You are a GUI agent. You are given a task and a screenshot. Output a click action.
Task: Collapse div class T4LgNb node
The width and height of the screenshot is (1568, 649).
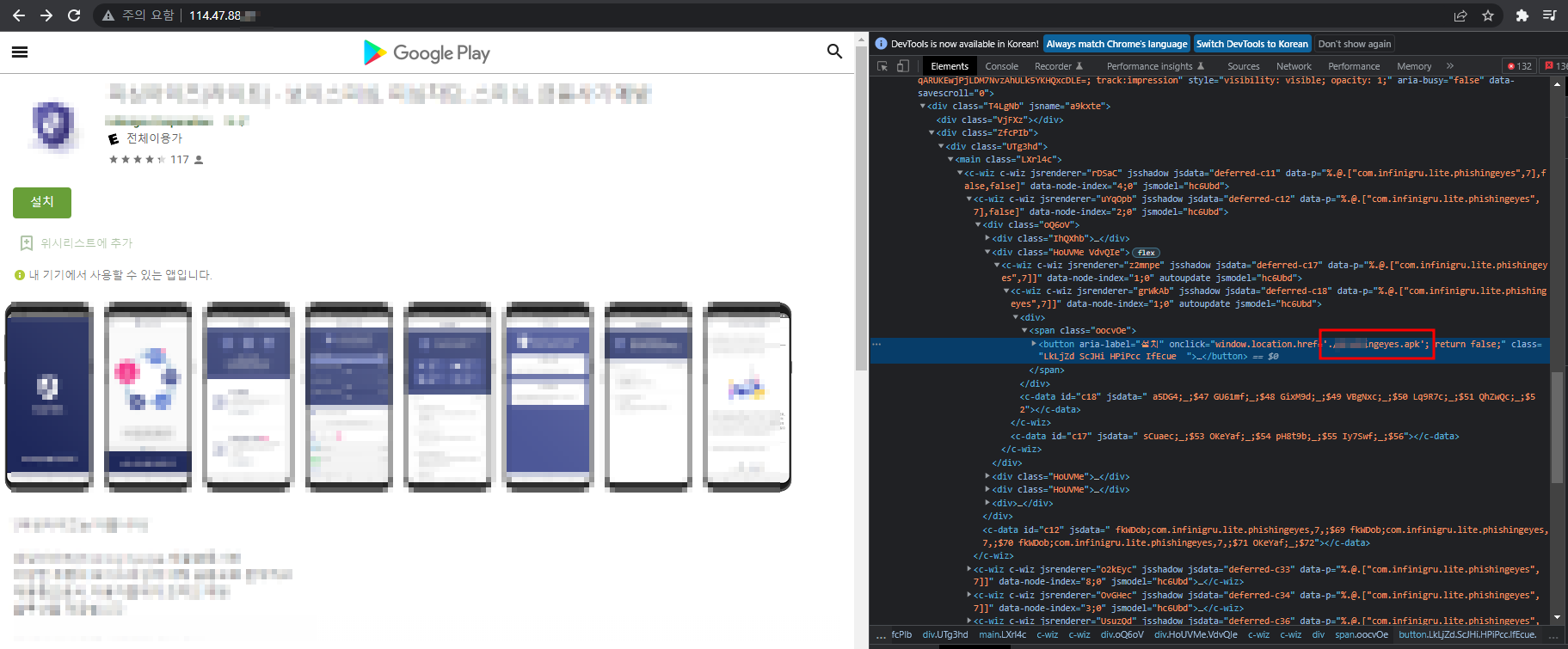[x=923, y=107]
